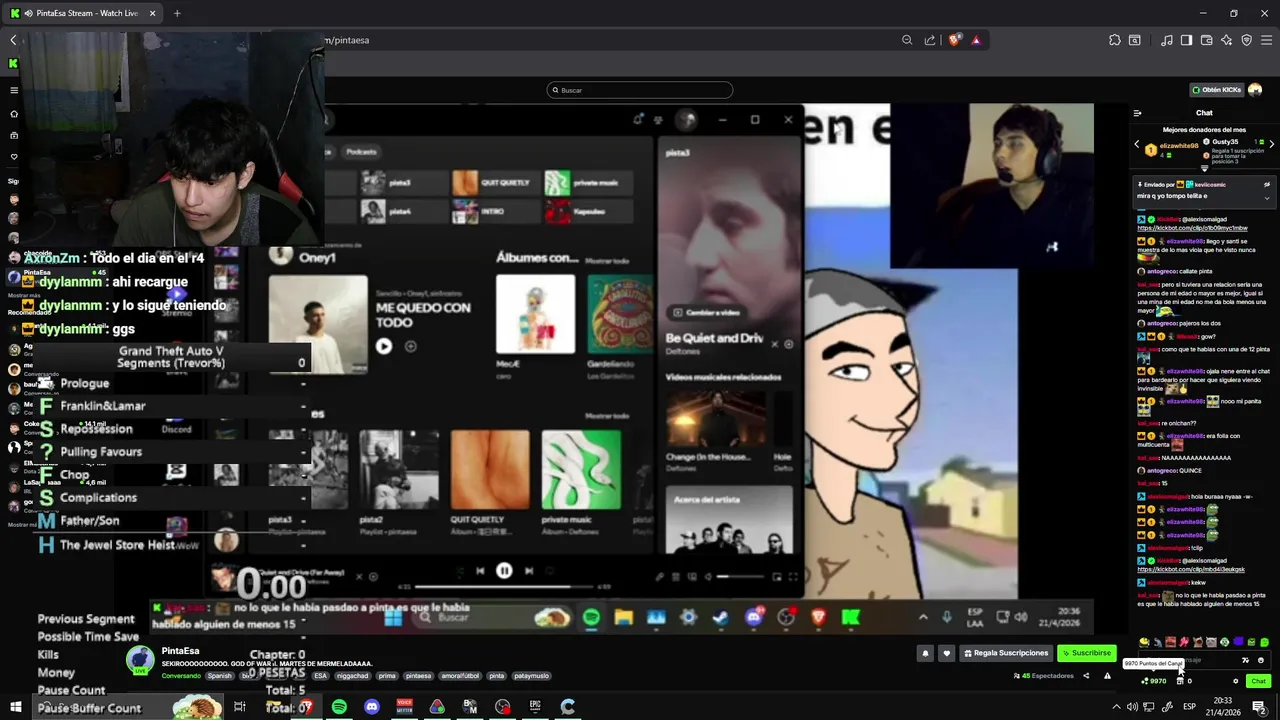Click the 'pintaesa' stream tag
Viewport: 1280px width, 720px height.
tap(418, 676)
